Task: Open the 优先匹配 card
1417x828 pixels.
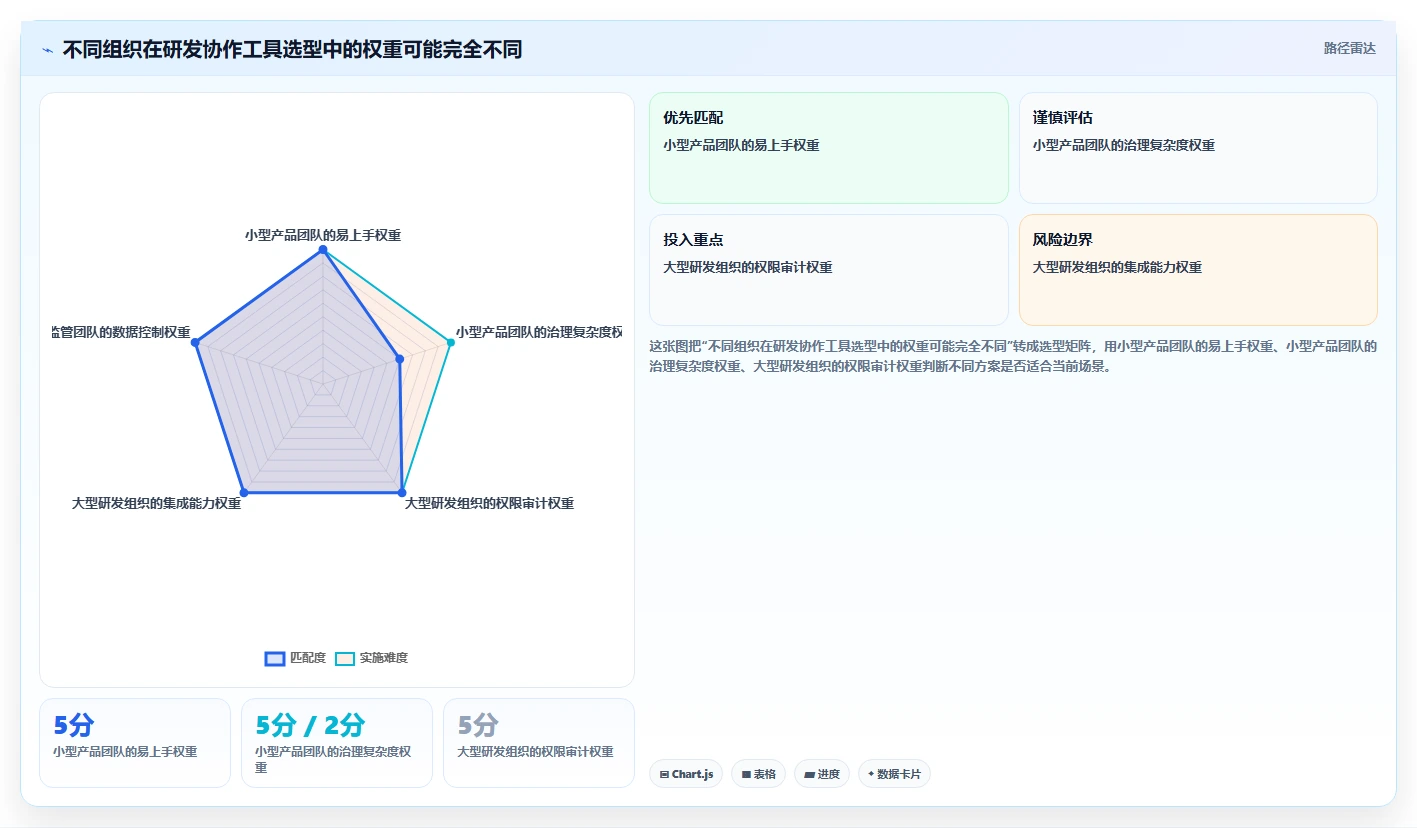Action: tap(829, 148)
